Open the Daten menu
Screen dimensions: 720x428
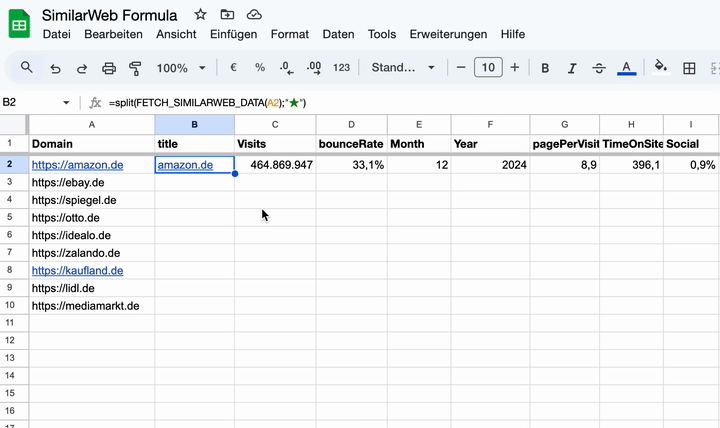click(x=338, y=34)
